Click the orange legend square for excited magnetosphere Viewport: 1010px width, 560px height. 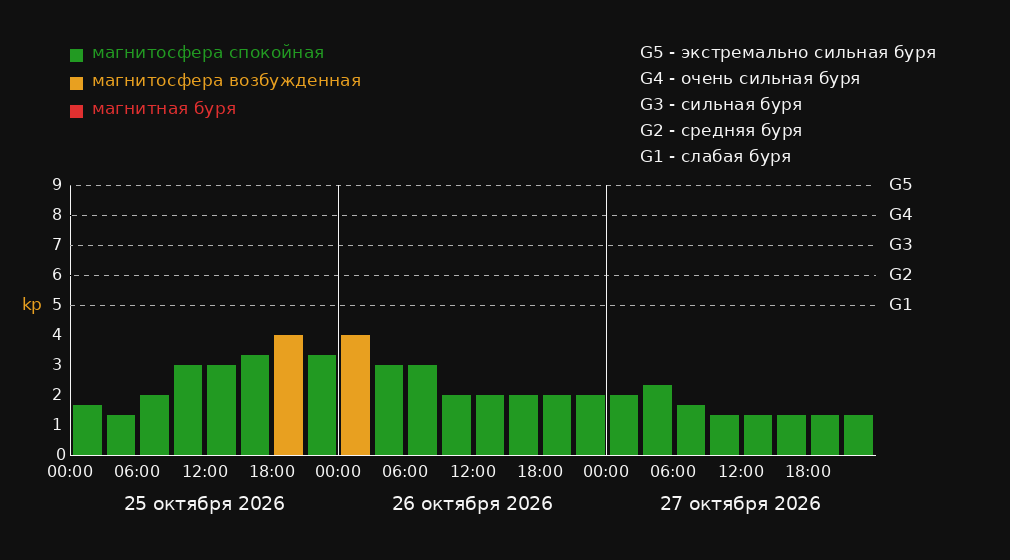77,83
